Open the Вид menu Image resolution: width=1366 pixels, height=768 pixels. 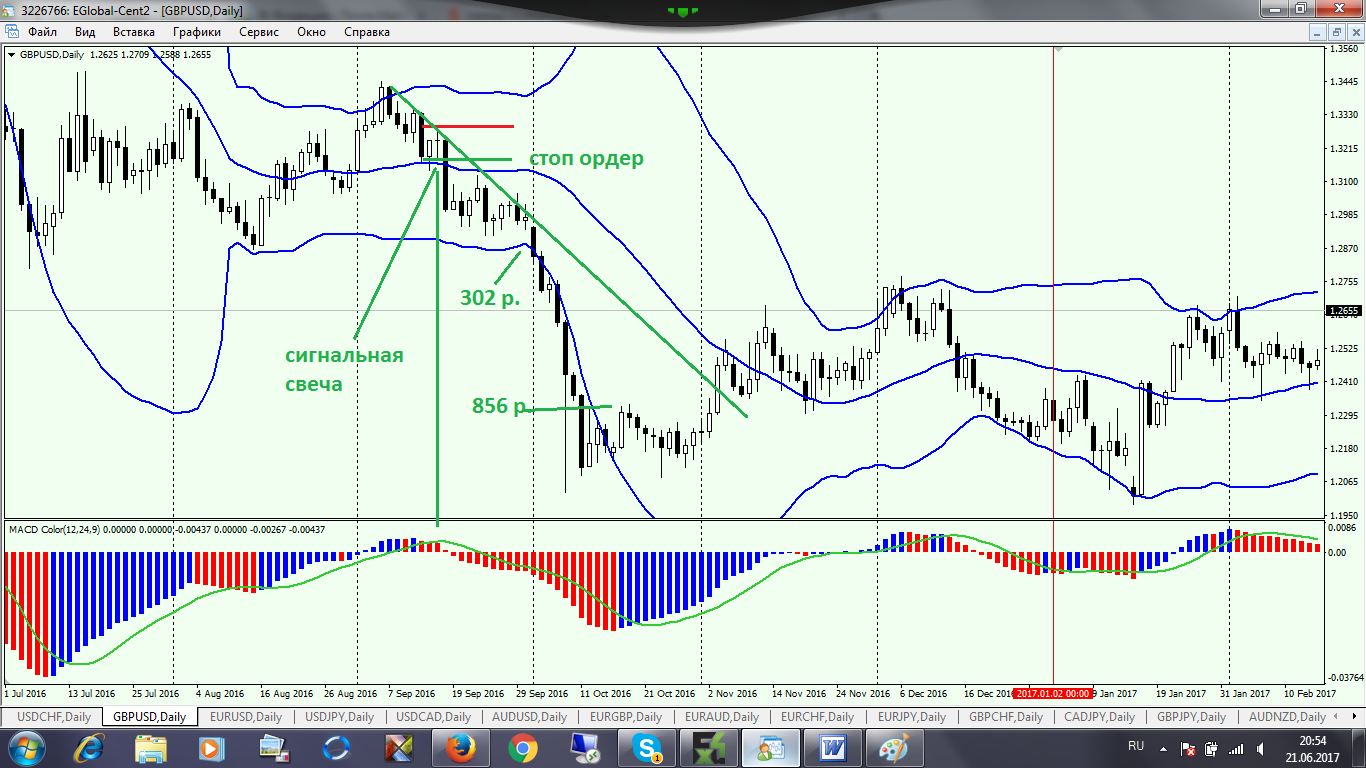click(85, 32)
